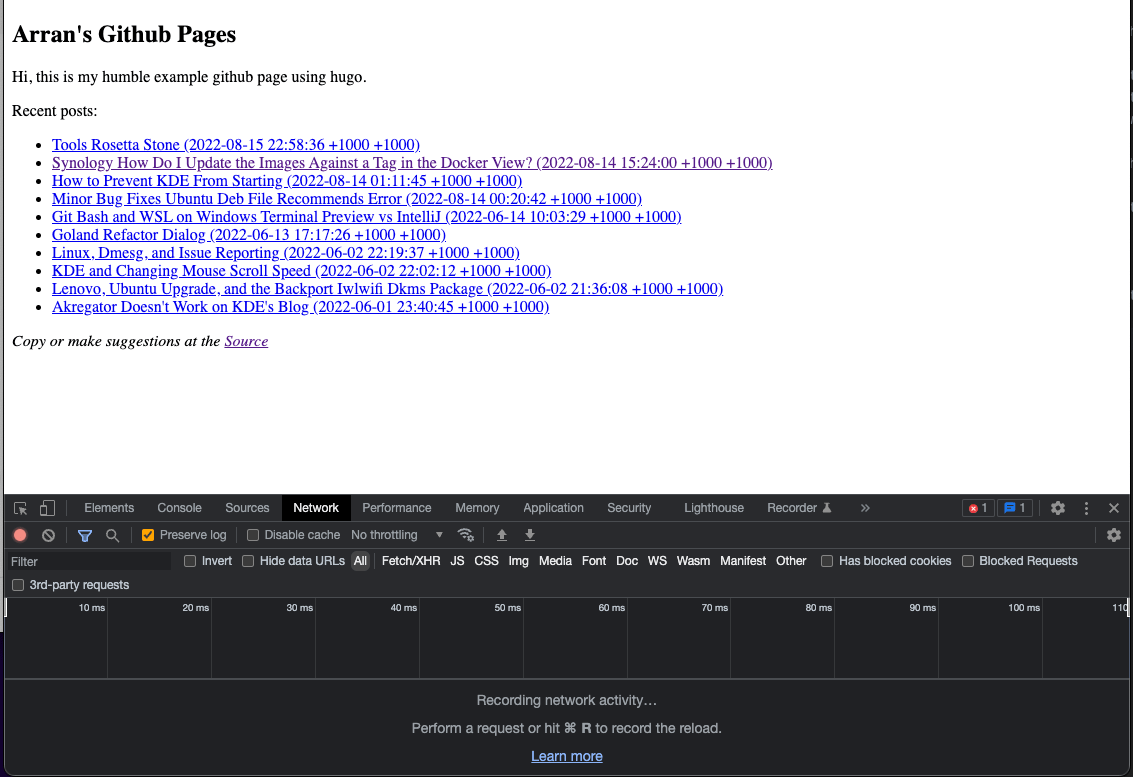Open the network request filter funnel
Viewport: 1133px width, 777px height.
(x=84, y=535)
